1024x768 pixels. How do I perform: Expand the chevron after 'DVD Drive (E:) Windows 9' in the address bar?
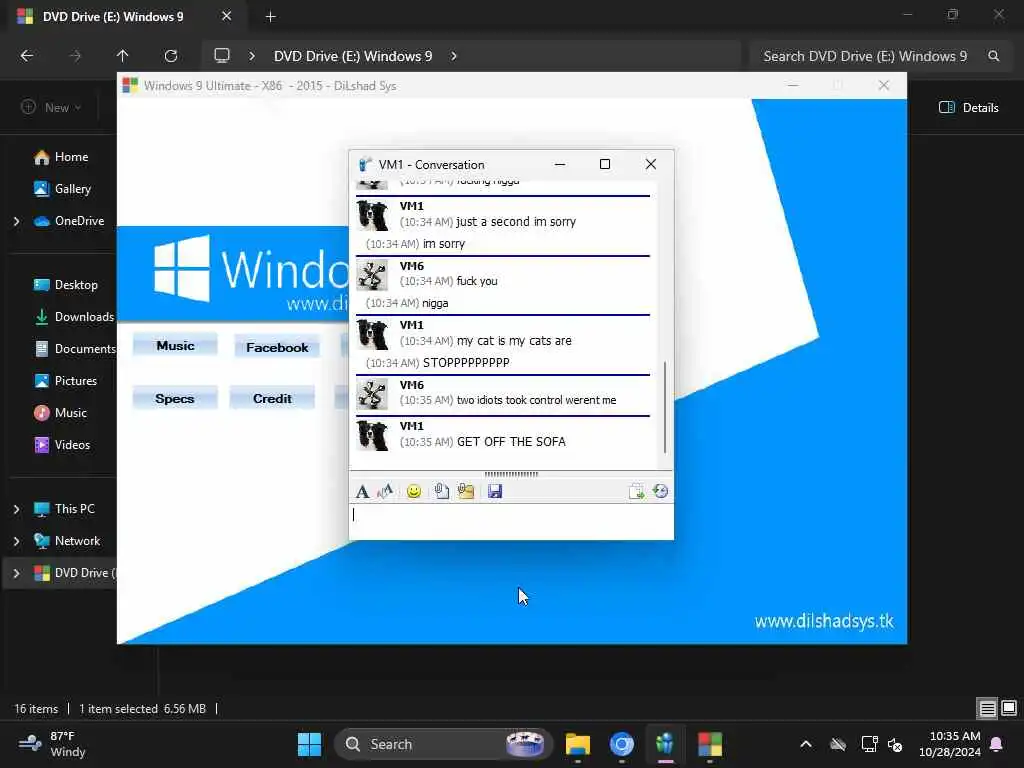pyautogui.click(x=454, y=56)
